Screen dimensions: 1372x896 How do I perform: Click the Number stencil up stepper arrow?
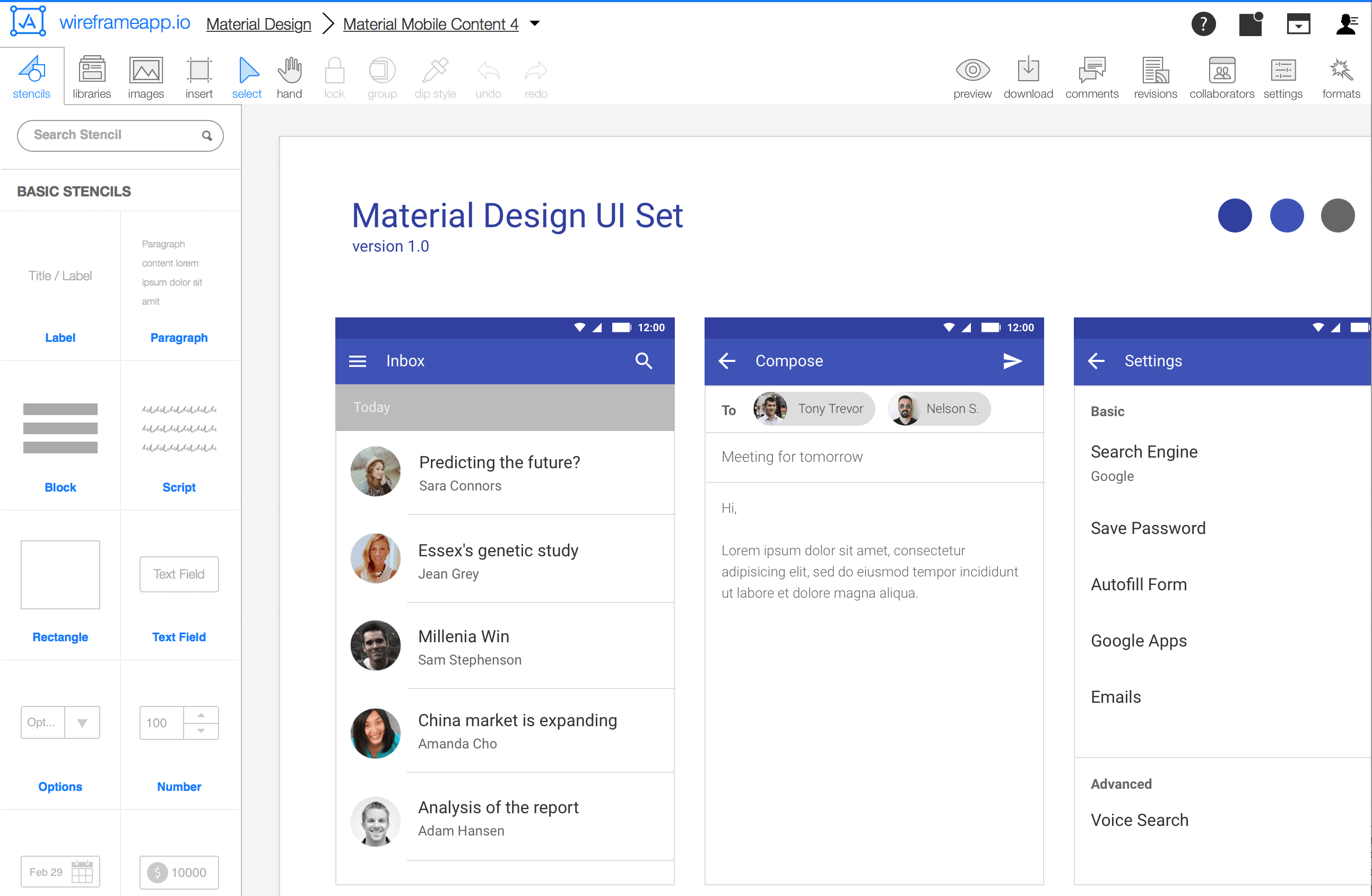tap(201, 715)
